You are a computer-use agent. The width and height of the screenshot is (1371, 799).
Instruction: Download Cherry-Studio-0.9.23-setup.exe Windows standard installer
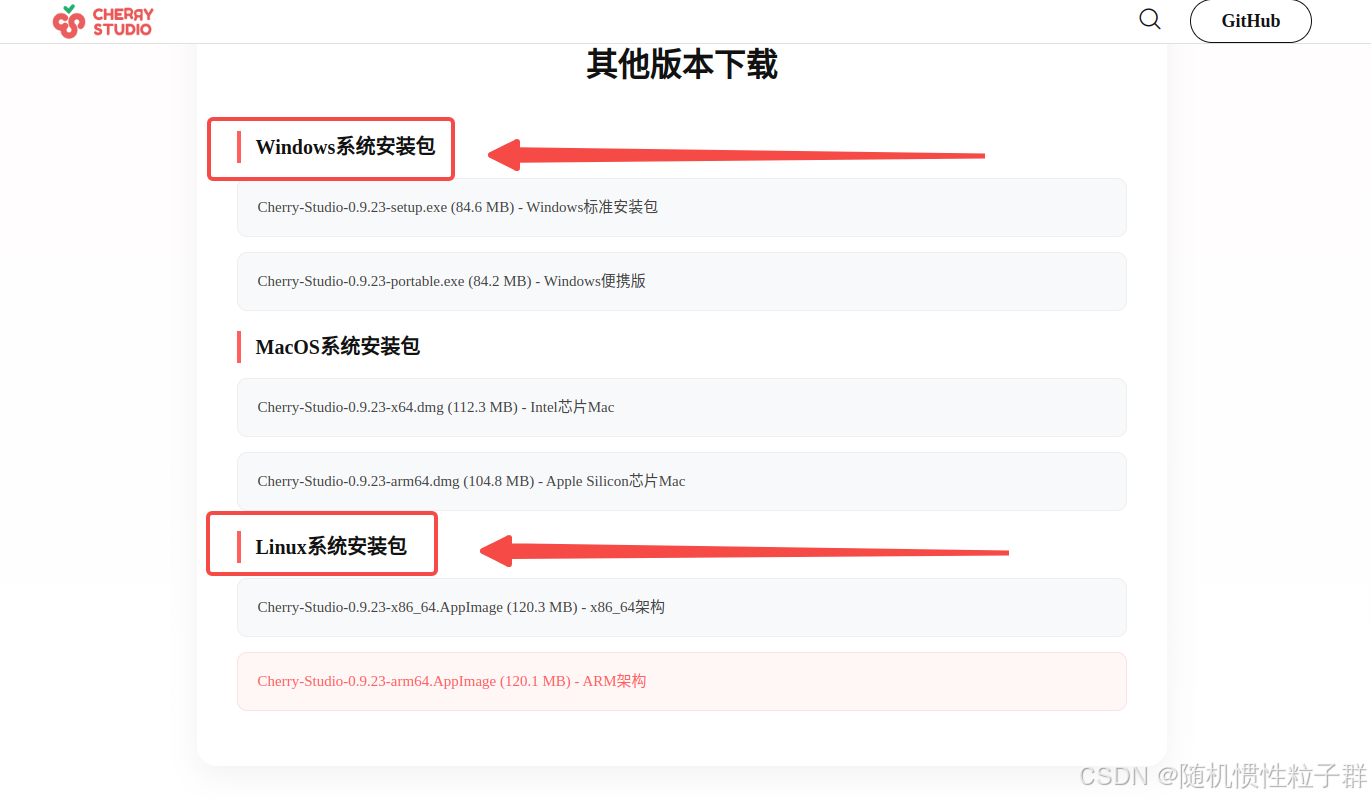(x=681, y=207)
